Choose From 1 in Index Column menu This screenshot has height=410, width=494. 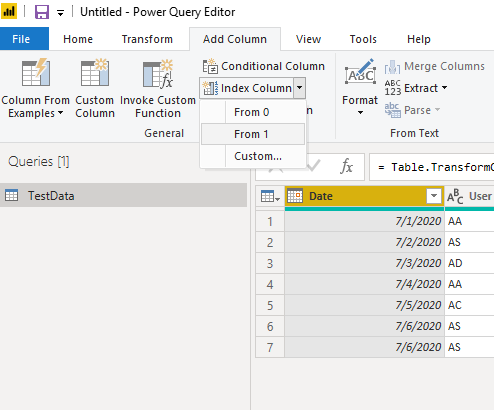[x=253, y=134]
